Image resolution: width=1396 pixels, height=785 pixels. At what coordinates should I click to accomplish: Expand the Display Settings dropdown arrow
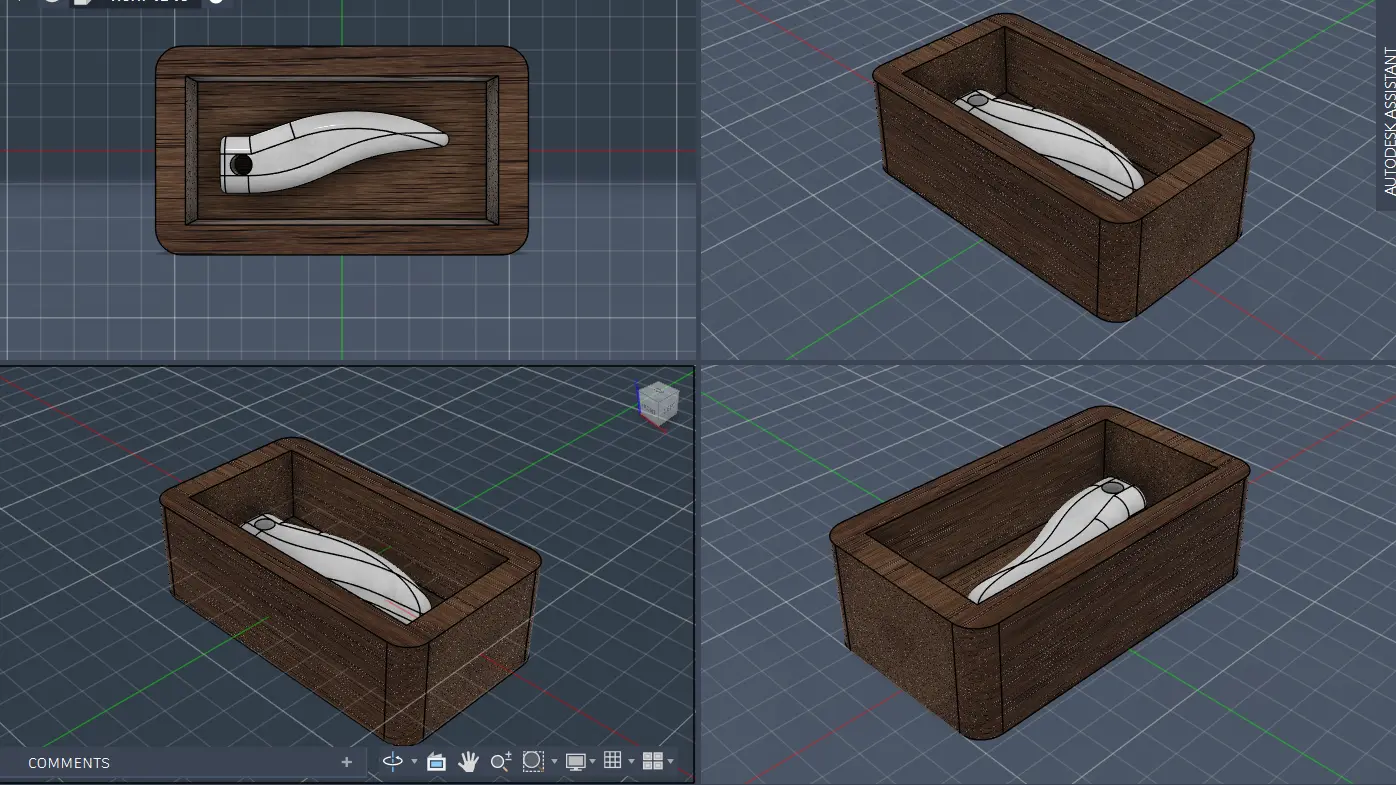point(593,763)
